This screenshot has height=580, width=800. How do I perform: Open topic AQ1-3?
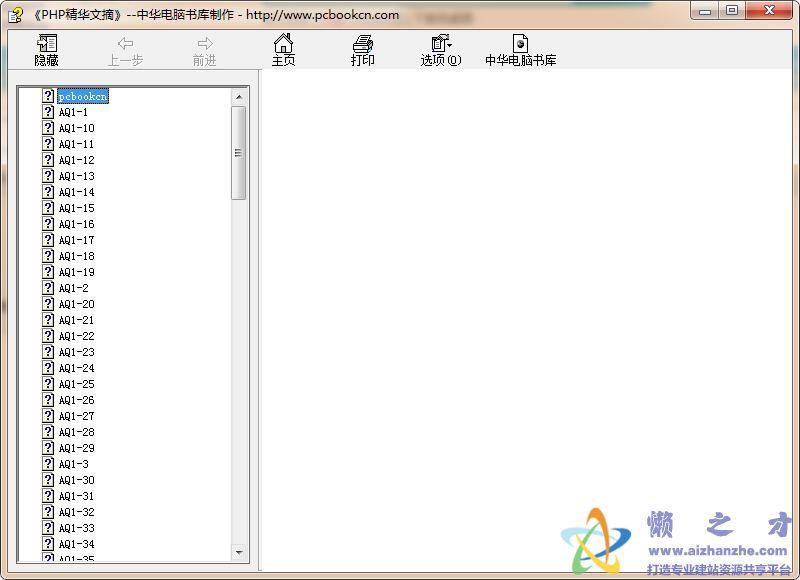(73, 464)
